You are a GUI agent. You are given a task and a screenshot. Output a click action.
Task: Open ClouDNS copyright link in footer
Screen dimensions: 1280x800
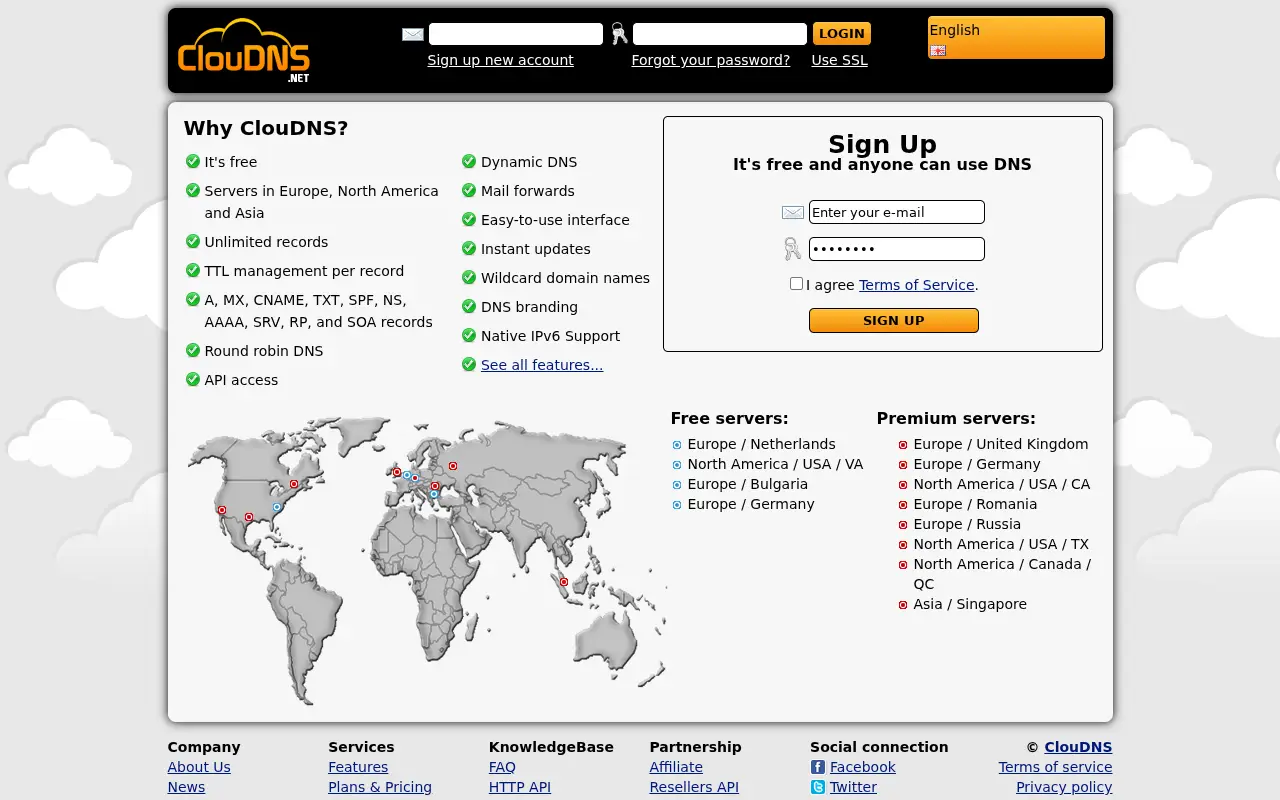[x=1078, y=747]
